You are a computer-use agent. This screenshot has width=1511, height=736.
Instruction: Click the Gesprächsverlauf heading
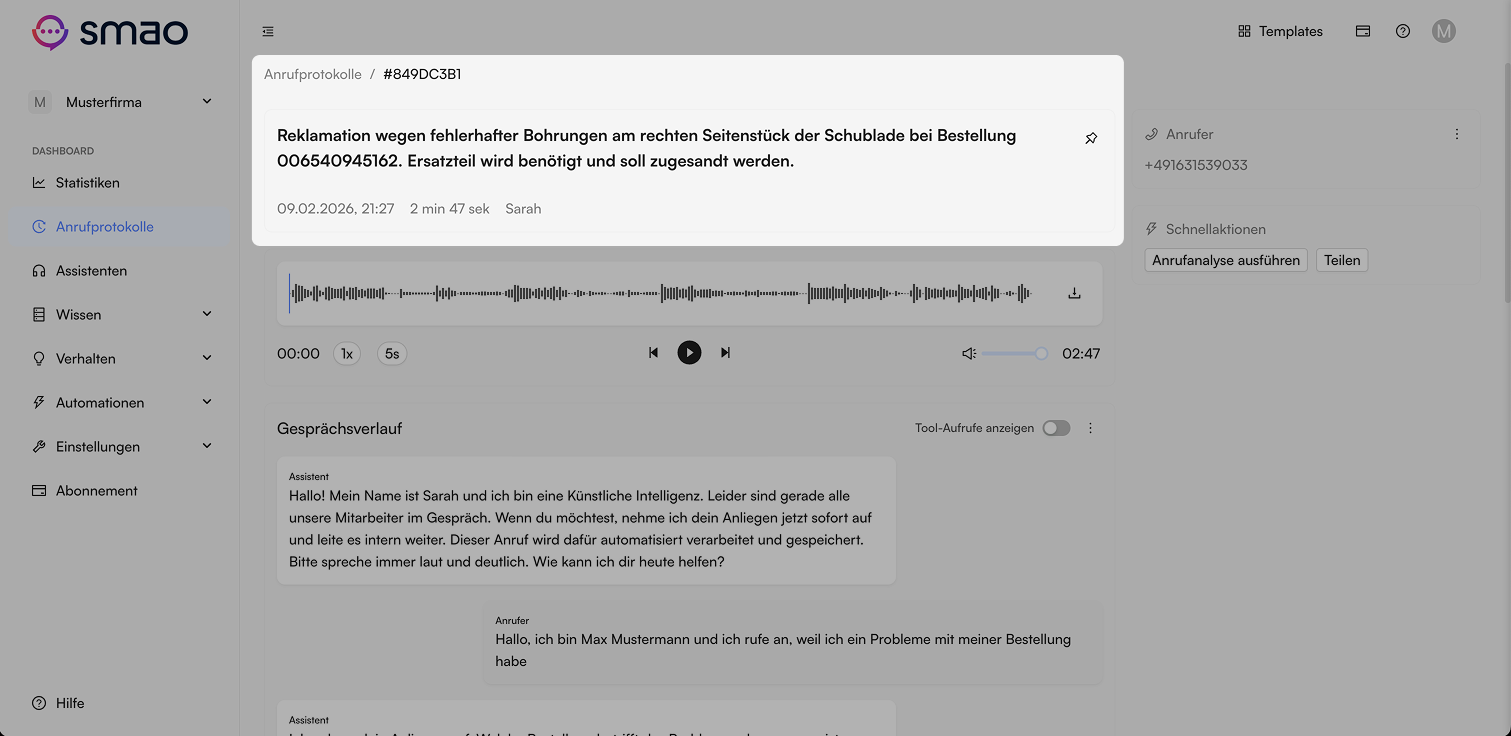point(340,429)
